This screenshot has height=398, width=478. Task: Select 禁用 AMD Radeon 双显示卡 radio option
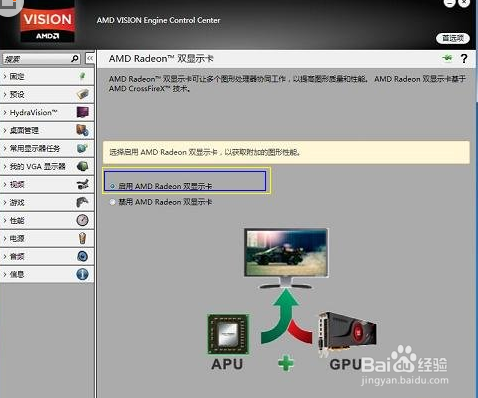pyautogui.click(x=112, y=202)
